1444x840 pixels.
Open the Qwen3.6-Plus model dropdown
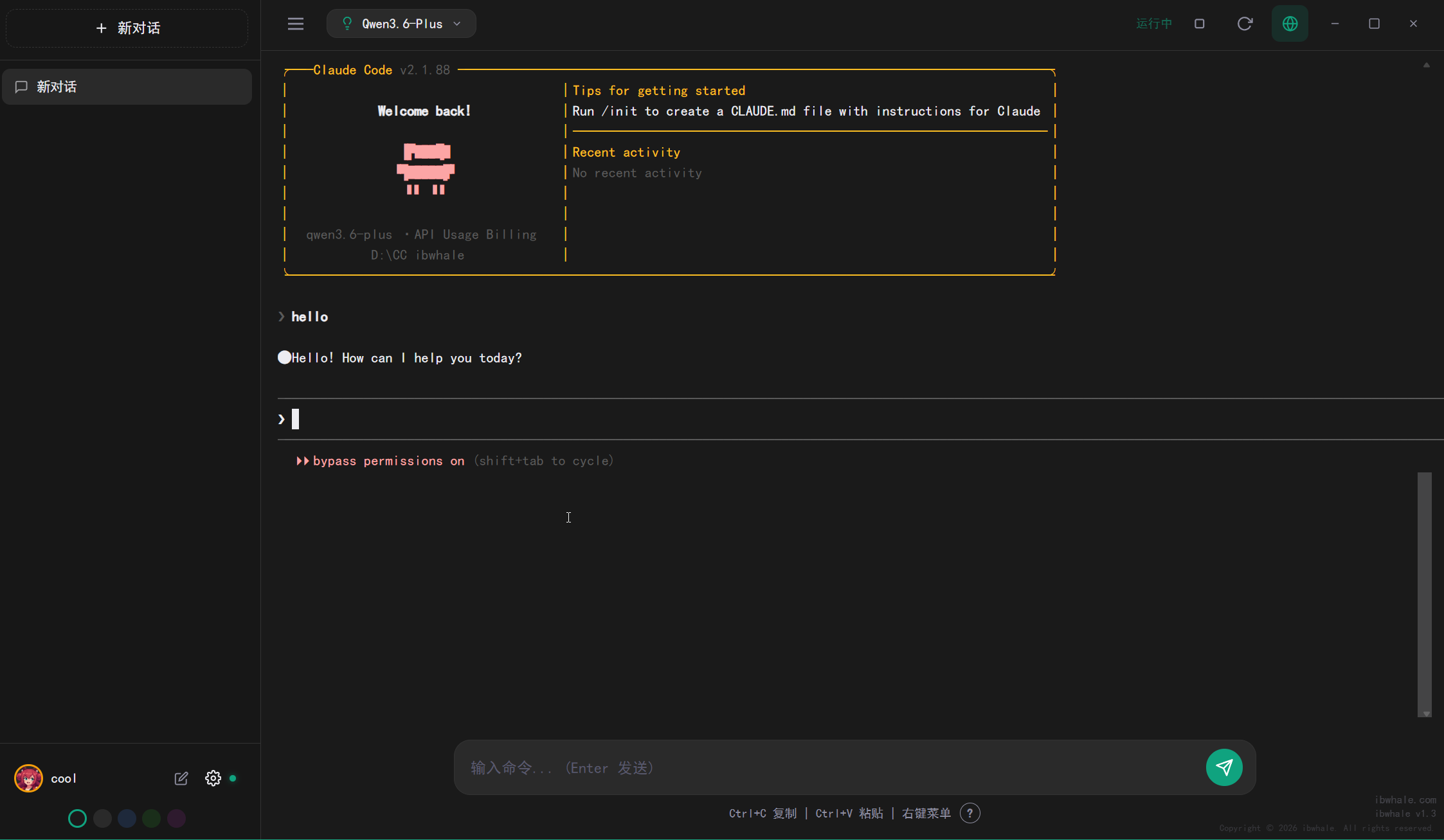coord(401,24)
